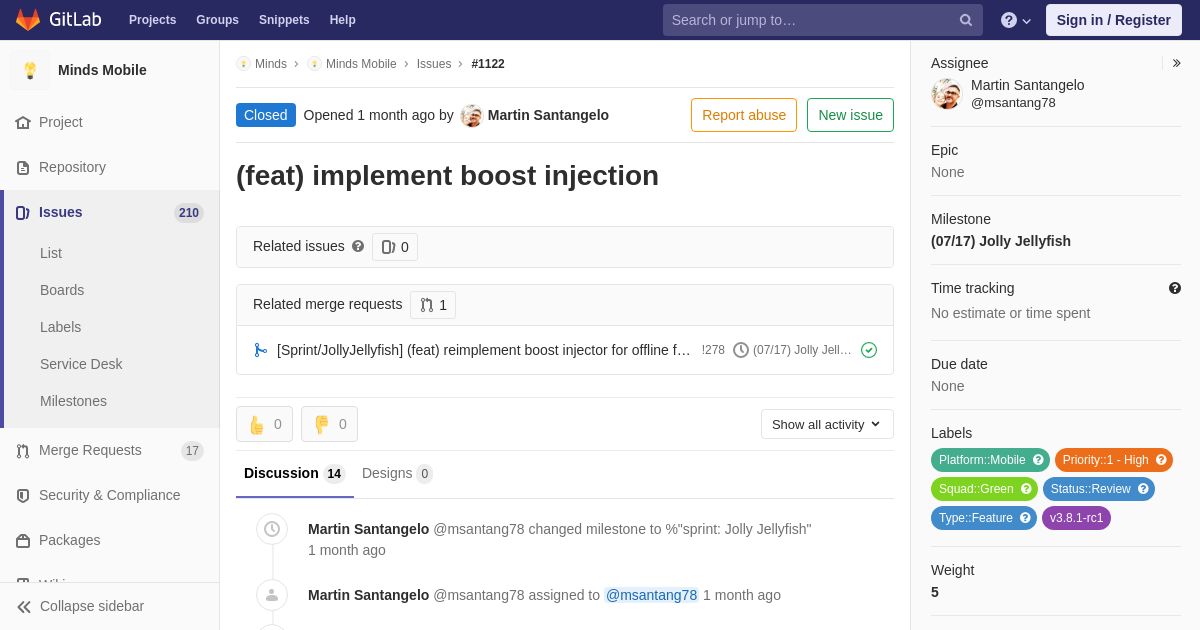1200x630 pixels.
Task: Open the Issues breadcrumb link
Action: pos(434,64)
